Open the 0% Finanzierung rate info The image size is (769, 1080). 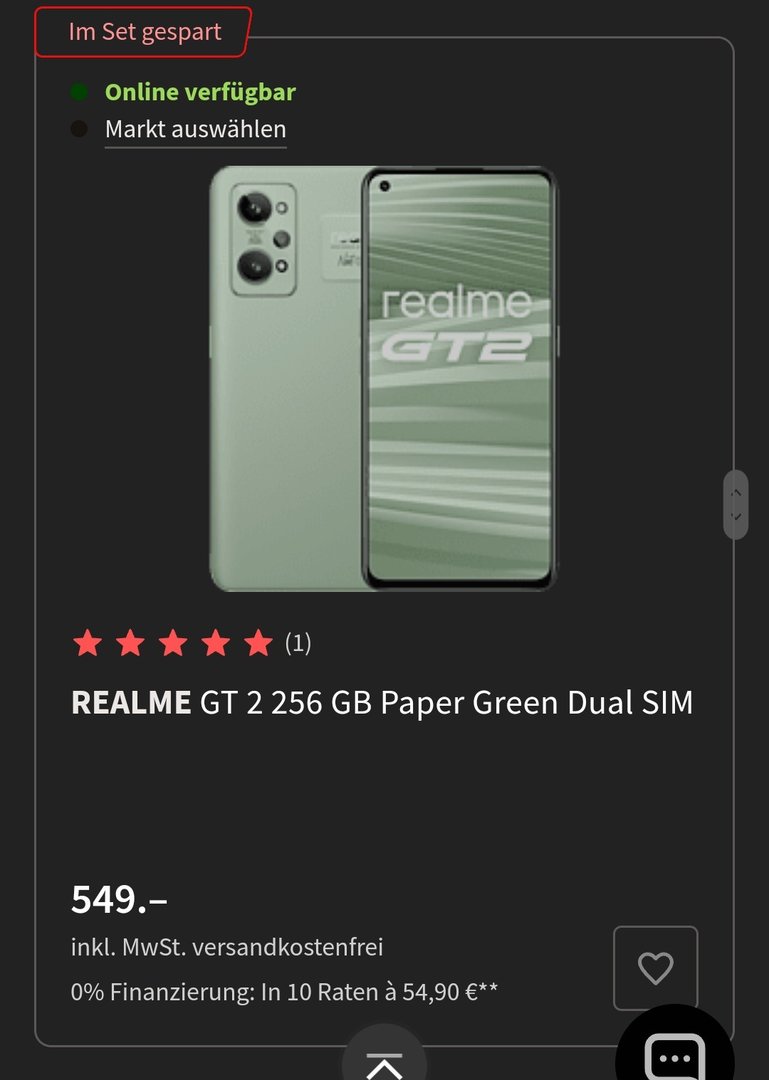(x=284, y=993)
